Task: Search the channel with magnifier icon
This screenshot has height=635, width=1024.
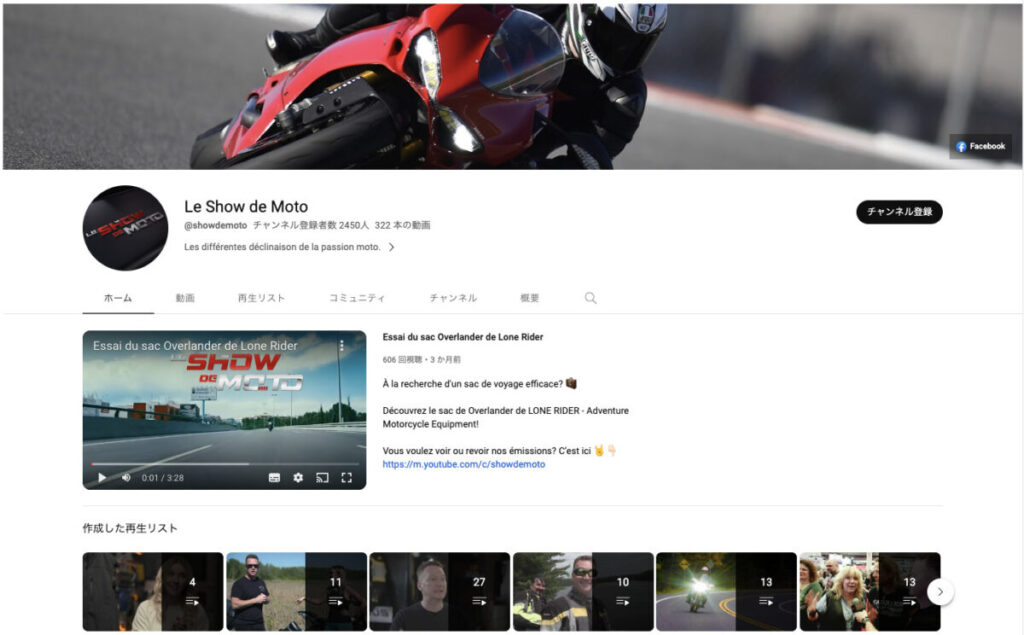Action: click(590, 298)
